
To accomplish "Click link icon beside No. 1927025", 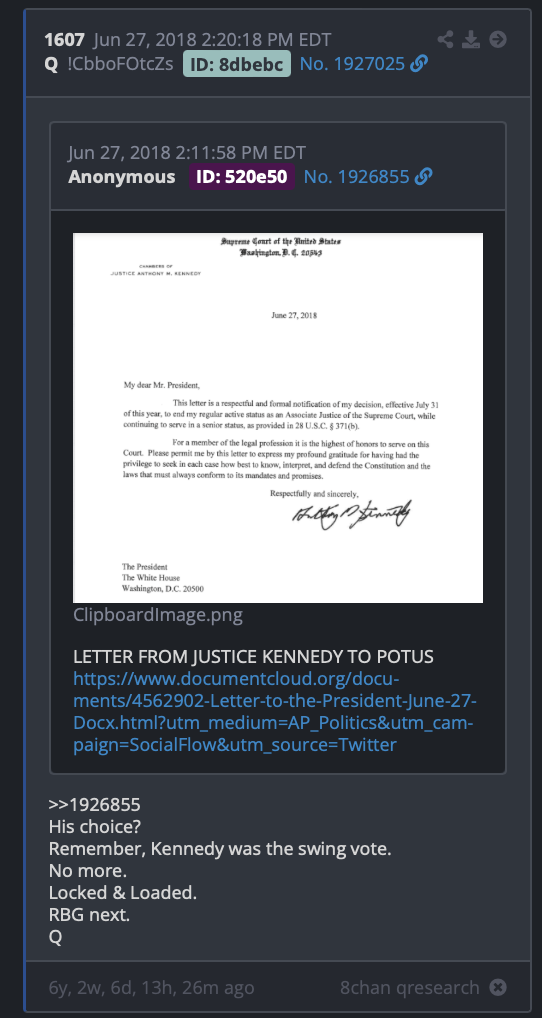I will click(419, 64).
